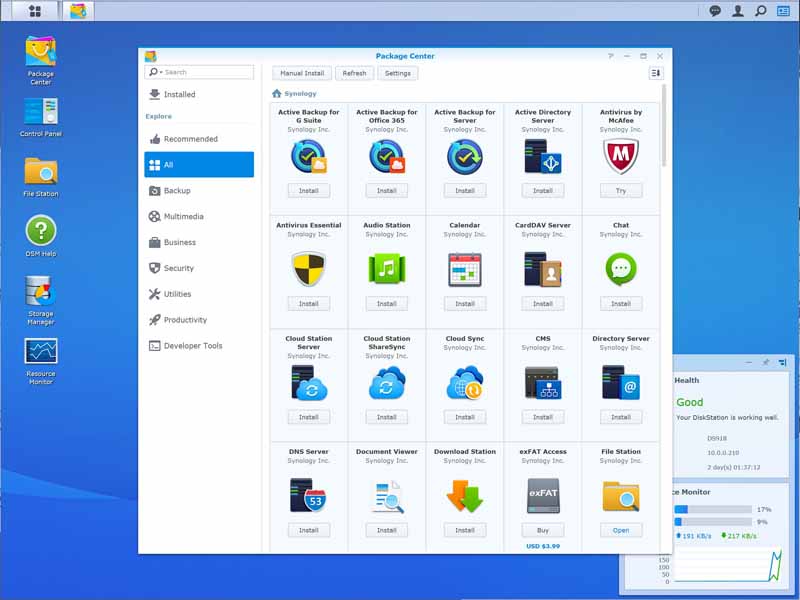Viewport: 800px width, 600px height.
Task: Click the exFAT Access package icon
Action: (543, 495)
